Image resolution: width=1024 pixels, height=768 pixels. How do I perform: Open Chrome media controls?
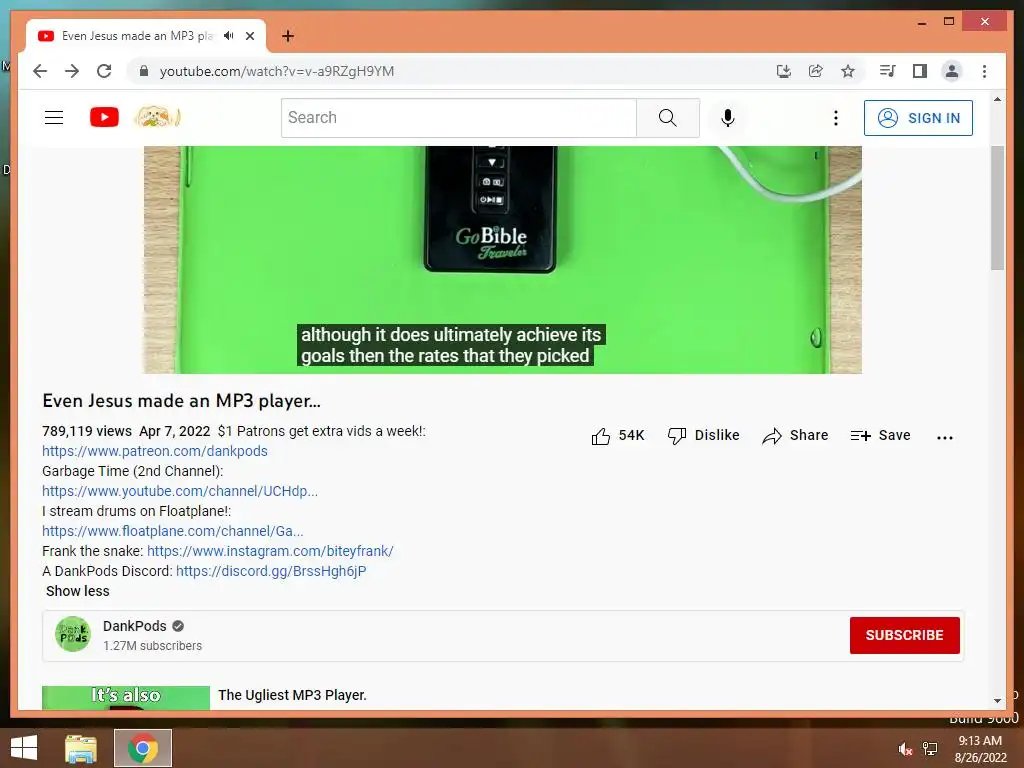coord(888,71)
